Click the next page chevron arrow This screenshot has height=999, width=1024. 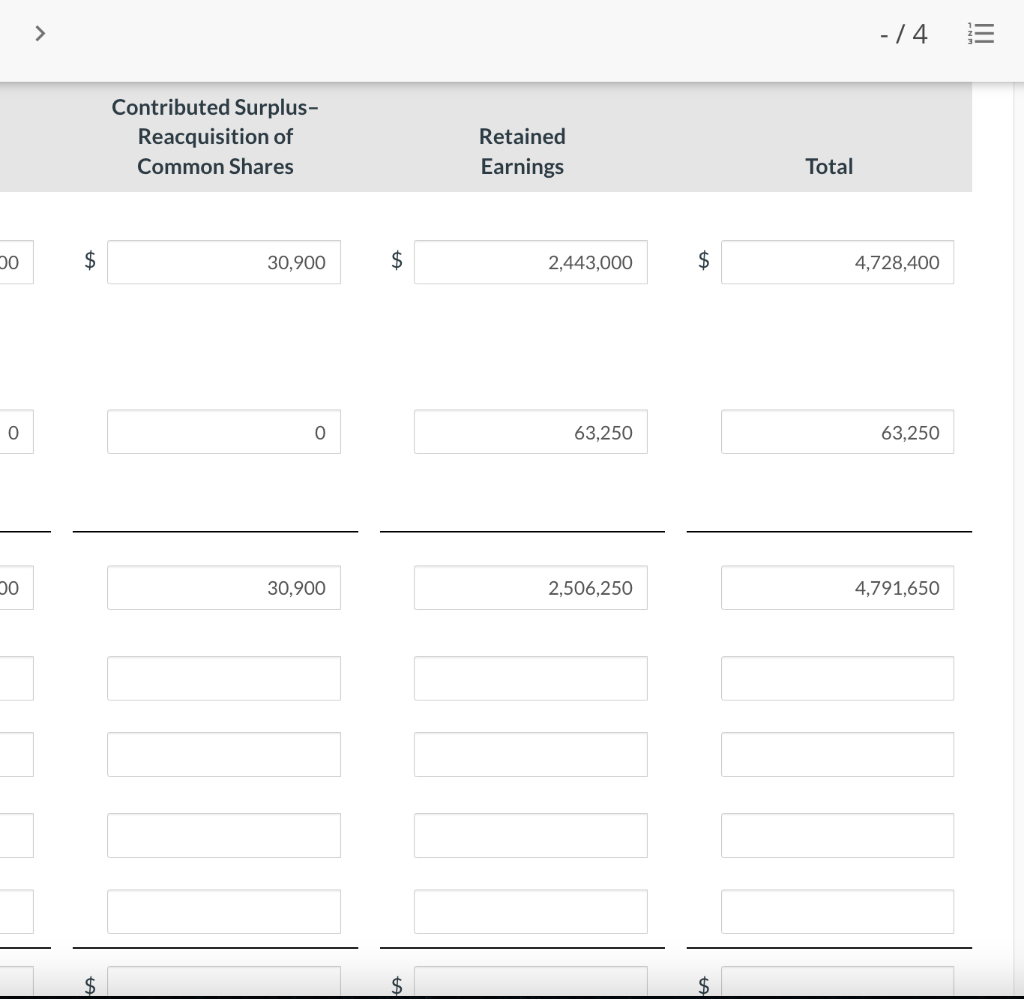click(x=40, y=33)
